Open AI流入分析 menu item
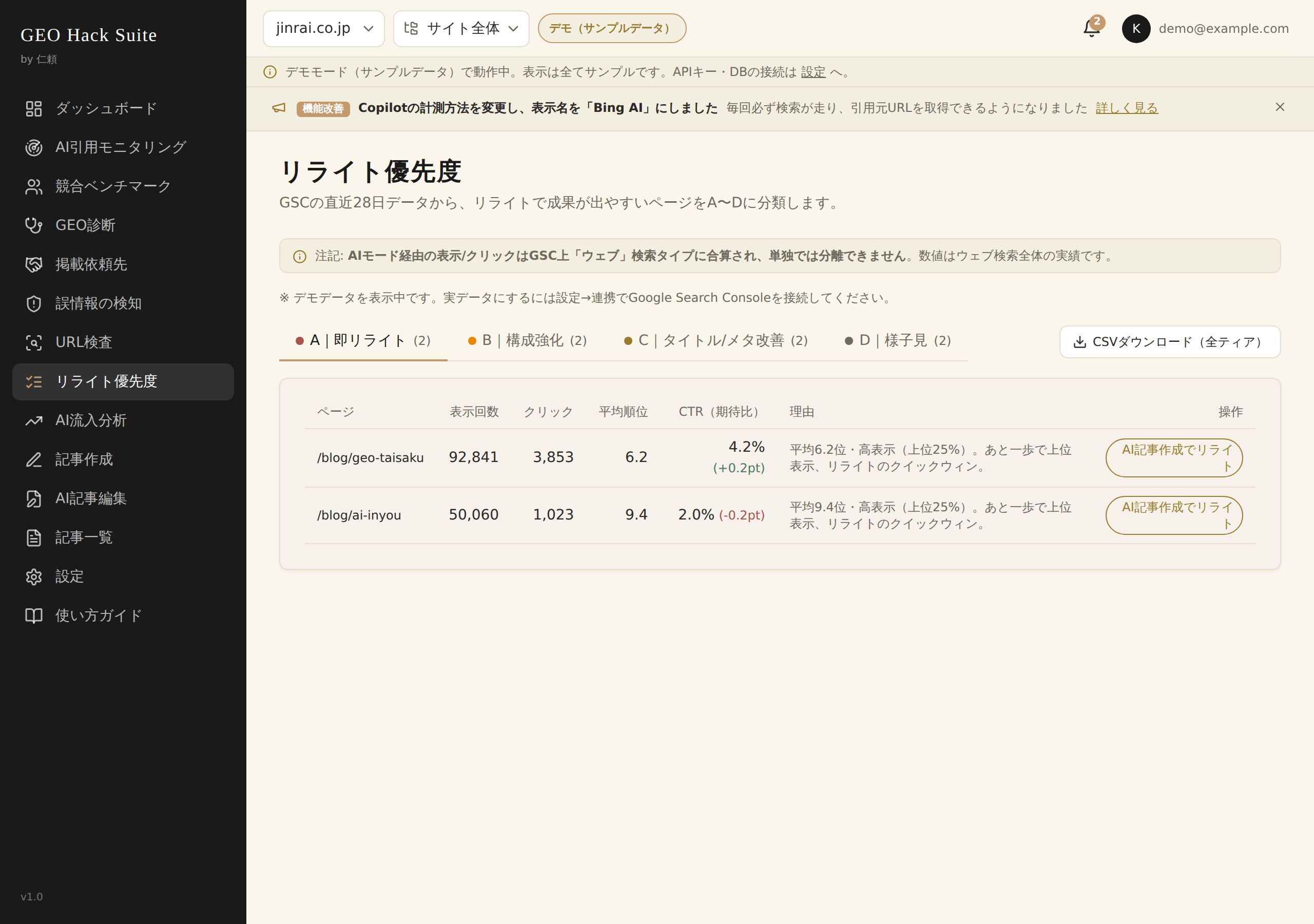1314x924 pixels. 123,421
